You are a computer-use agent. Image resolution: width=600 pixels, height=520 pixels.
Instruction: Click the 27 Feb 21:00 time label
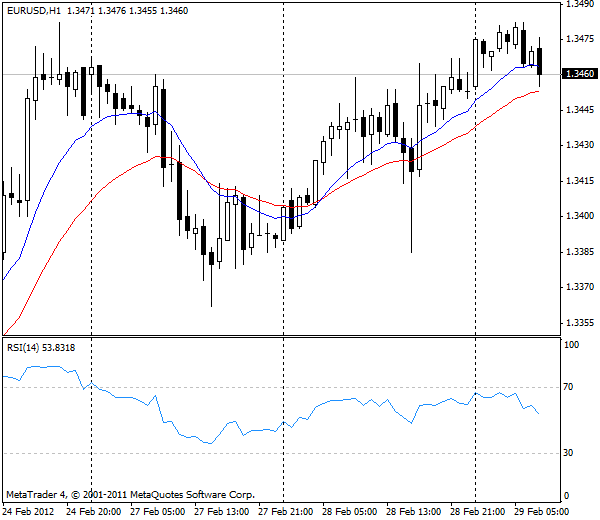pyautogui.click(x=285, y=512)
